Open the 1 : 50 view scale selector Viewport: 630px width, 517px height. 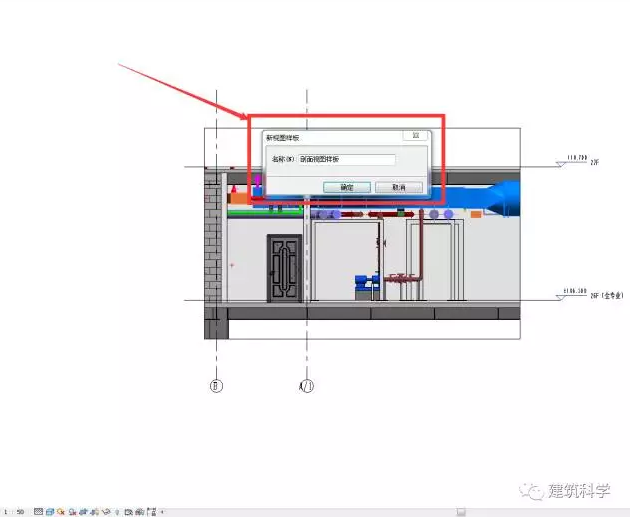[14, 512]
